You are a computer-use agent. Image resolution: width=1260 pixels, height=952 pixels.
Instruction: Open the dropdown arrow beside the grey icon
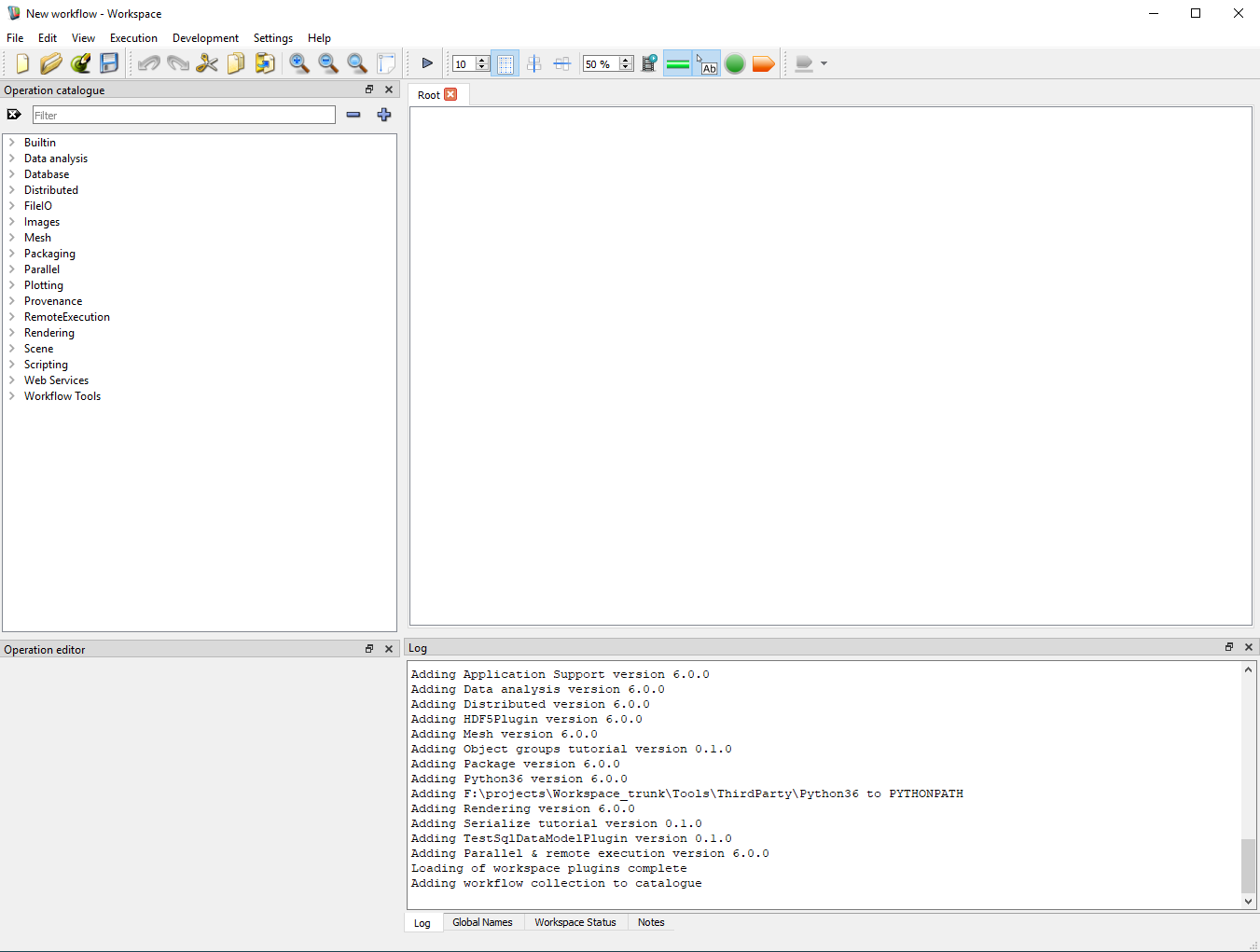(824, 63)
